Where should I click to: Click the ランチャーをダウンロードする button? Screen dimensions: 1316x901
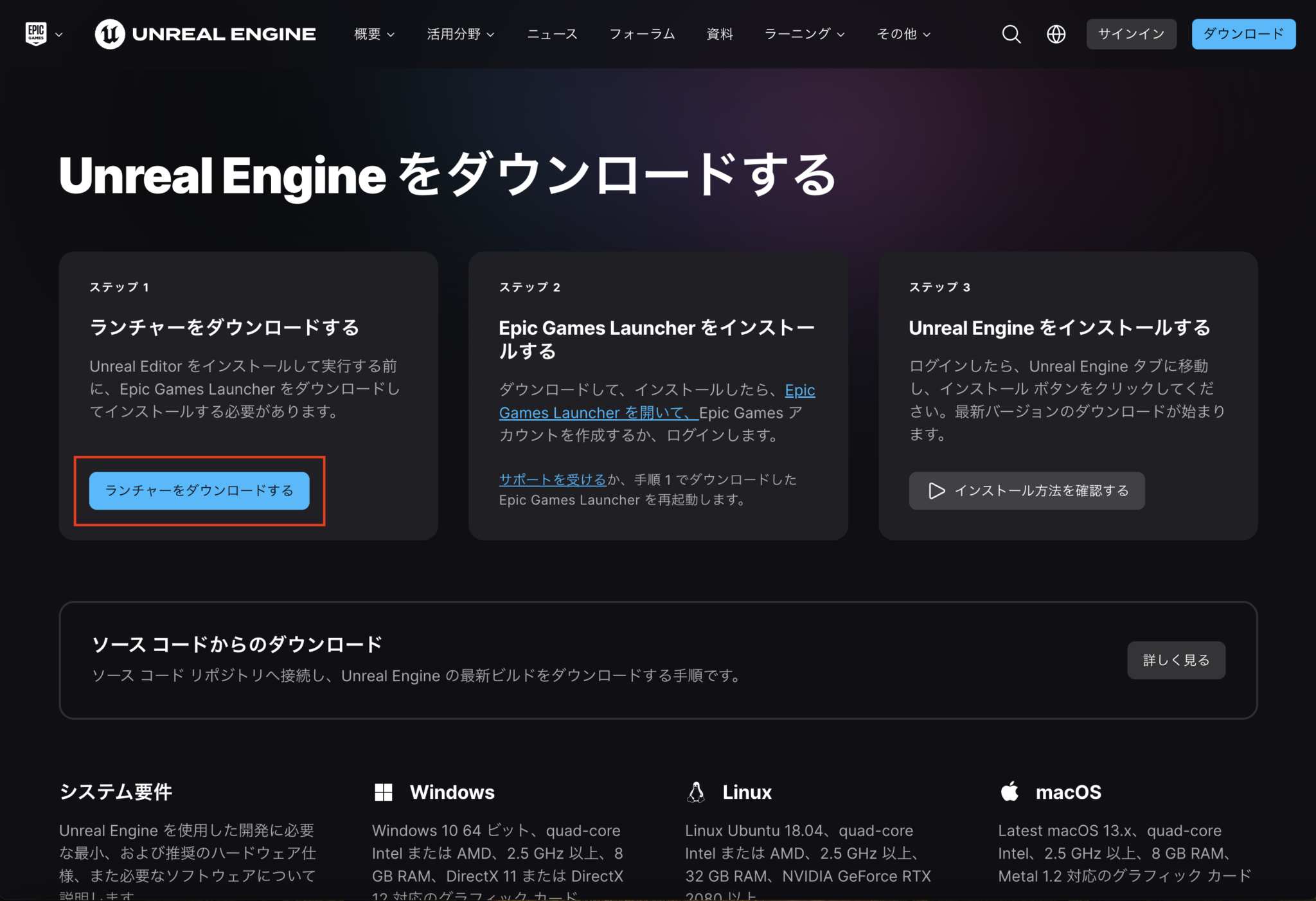coord(199,491)
